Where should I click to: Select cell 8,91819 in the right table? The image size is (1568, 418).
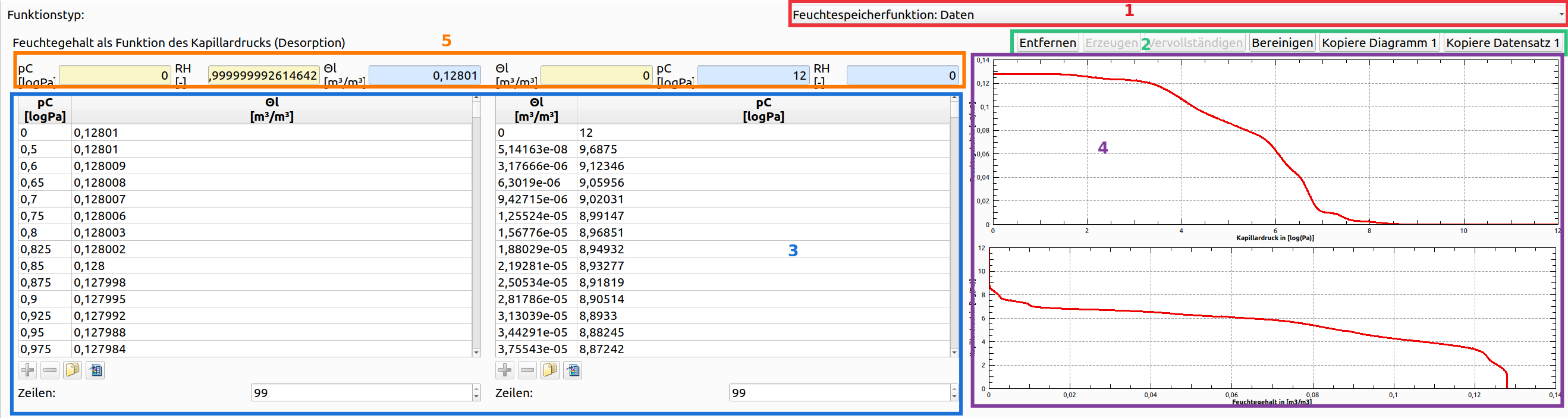click(x=763, y=282)
